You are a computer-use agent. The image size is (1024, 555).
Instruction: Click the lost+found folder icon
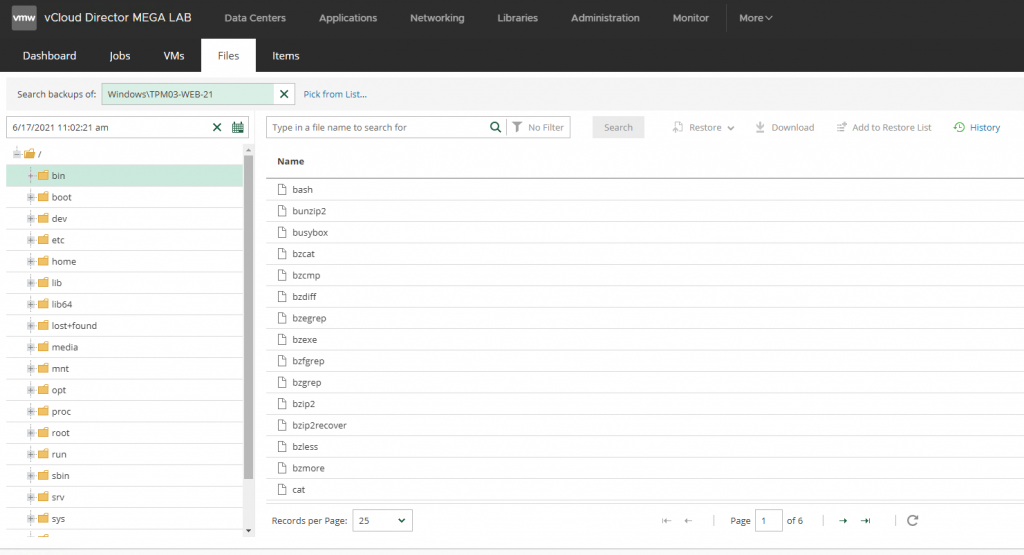click(x=43, y=325)
